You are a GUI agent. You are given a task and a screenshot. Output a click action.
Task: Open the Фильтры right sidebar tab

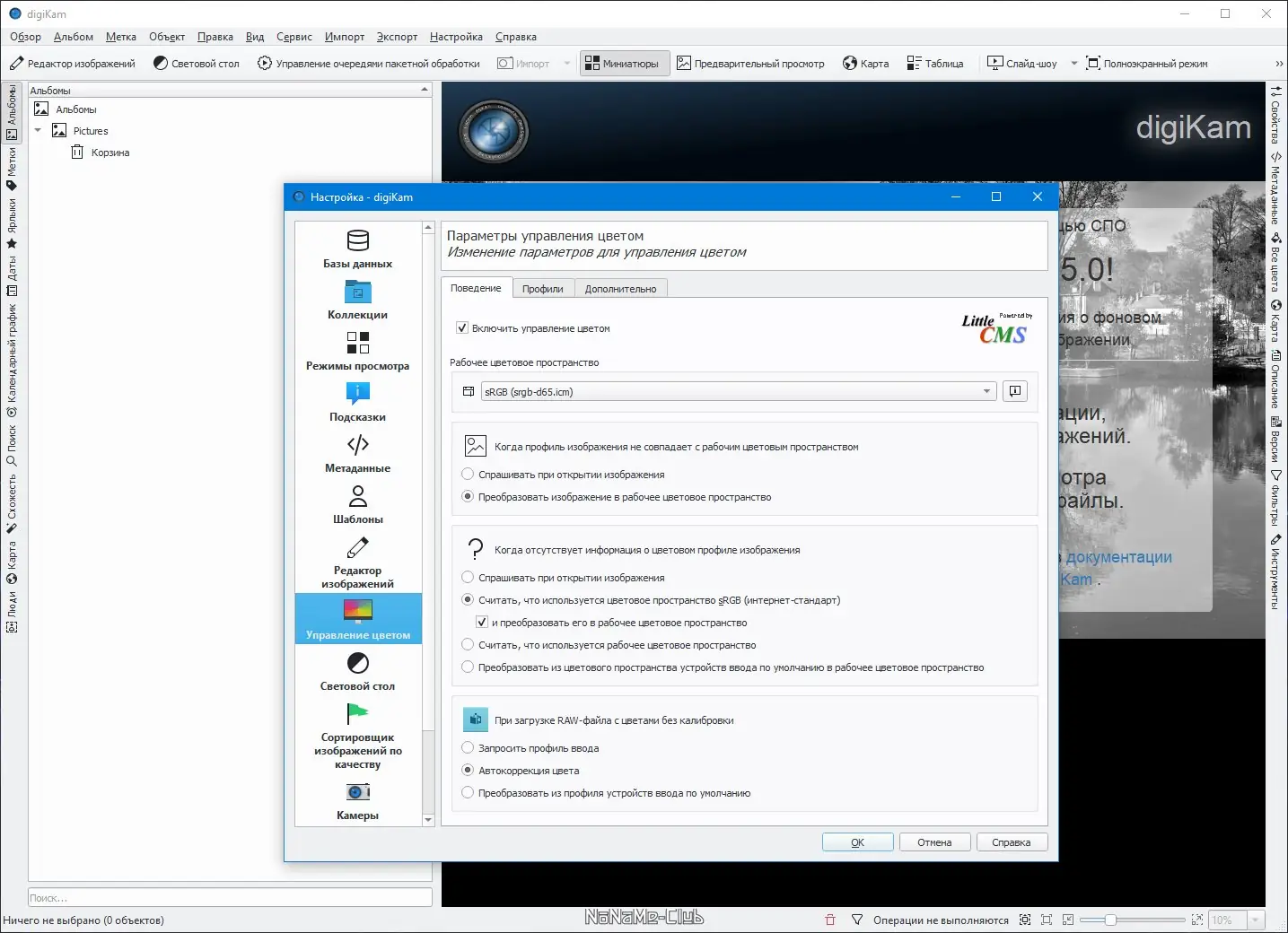coord(1275,497)
